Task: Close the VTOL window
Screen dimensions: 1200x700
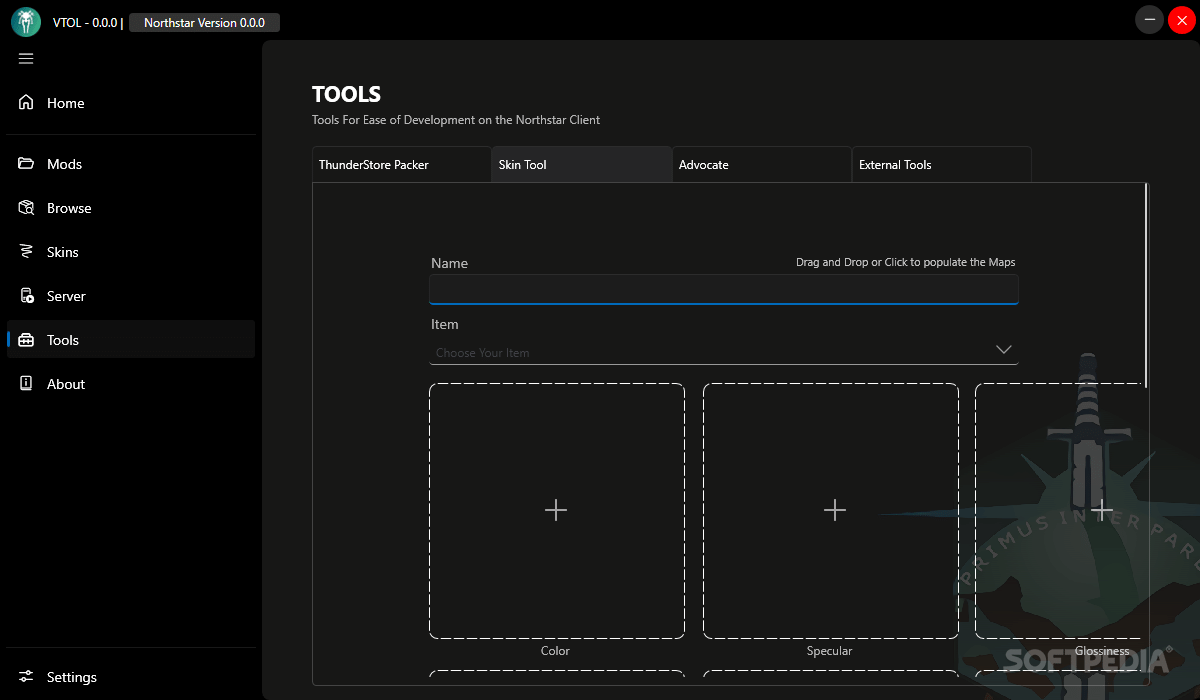Action: pyautogui.click(x=1181, y=21)
